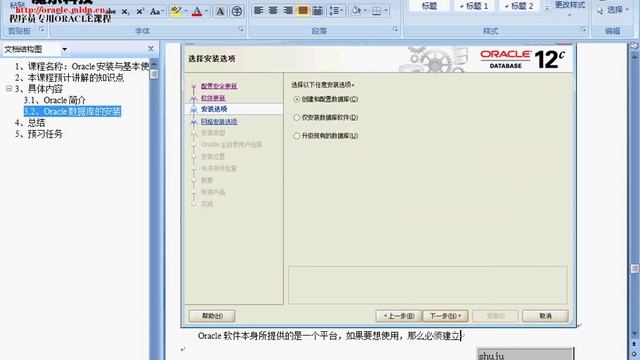The width and height of the screenshot is (640, 360).
Task: Close the document map pane
Action: pyautogui.click(x=151, y=49)
